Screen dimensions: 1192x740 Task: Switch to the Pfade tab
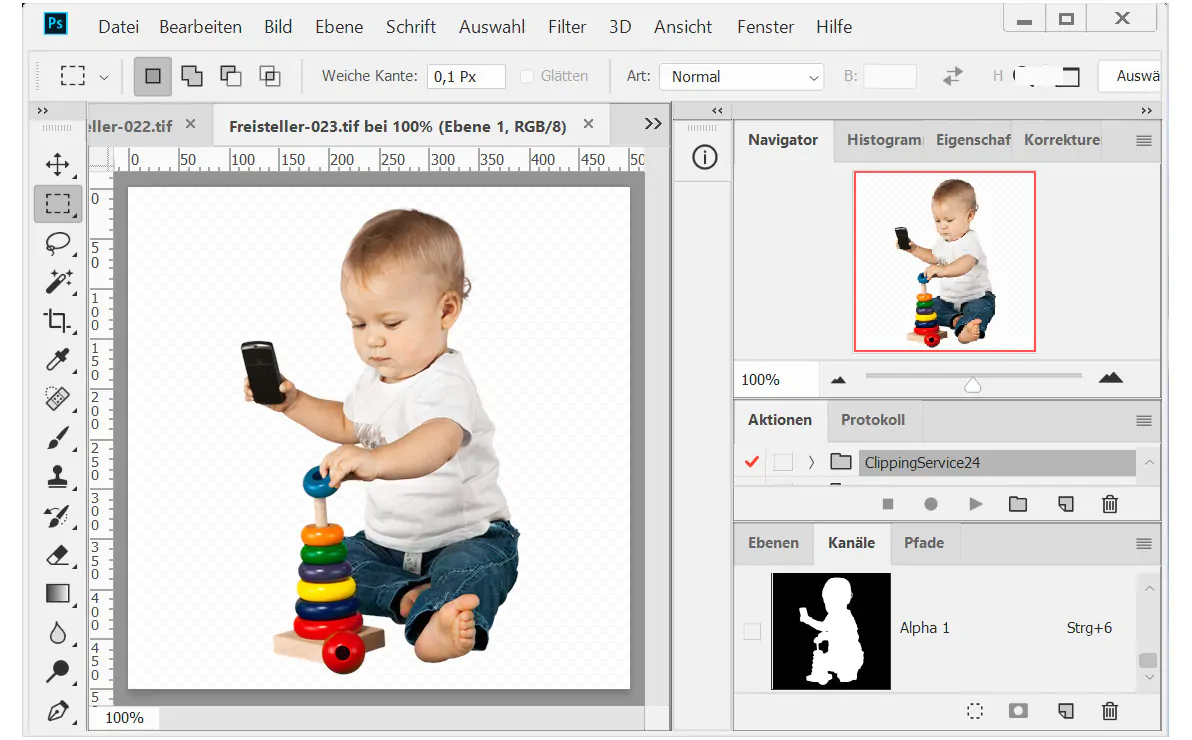[x=924, y=543]
